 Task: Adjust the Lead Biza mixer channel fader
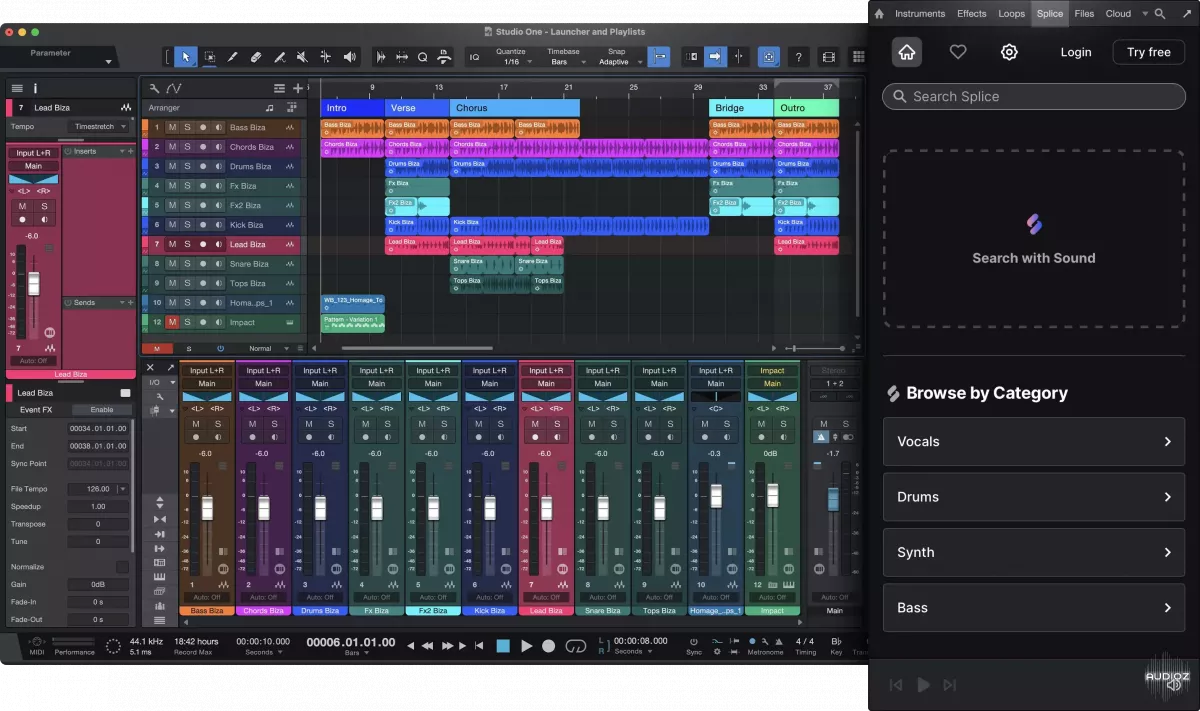(x=546, y=507)
